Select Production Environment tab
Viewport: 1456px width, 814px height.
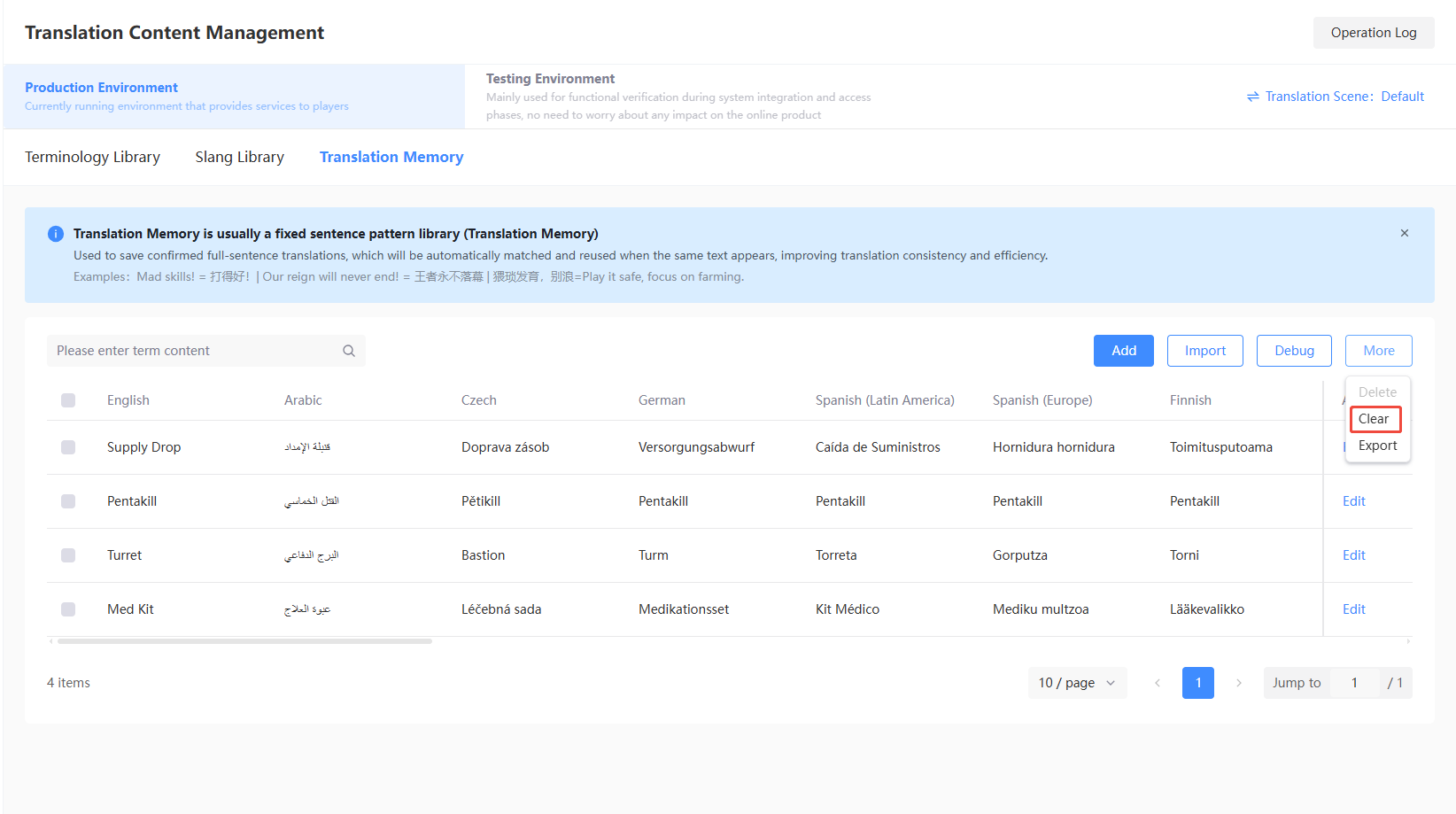[234, 97]
